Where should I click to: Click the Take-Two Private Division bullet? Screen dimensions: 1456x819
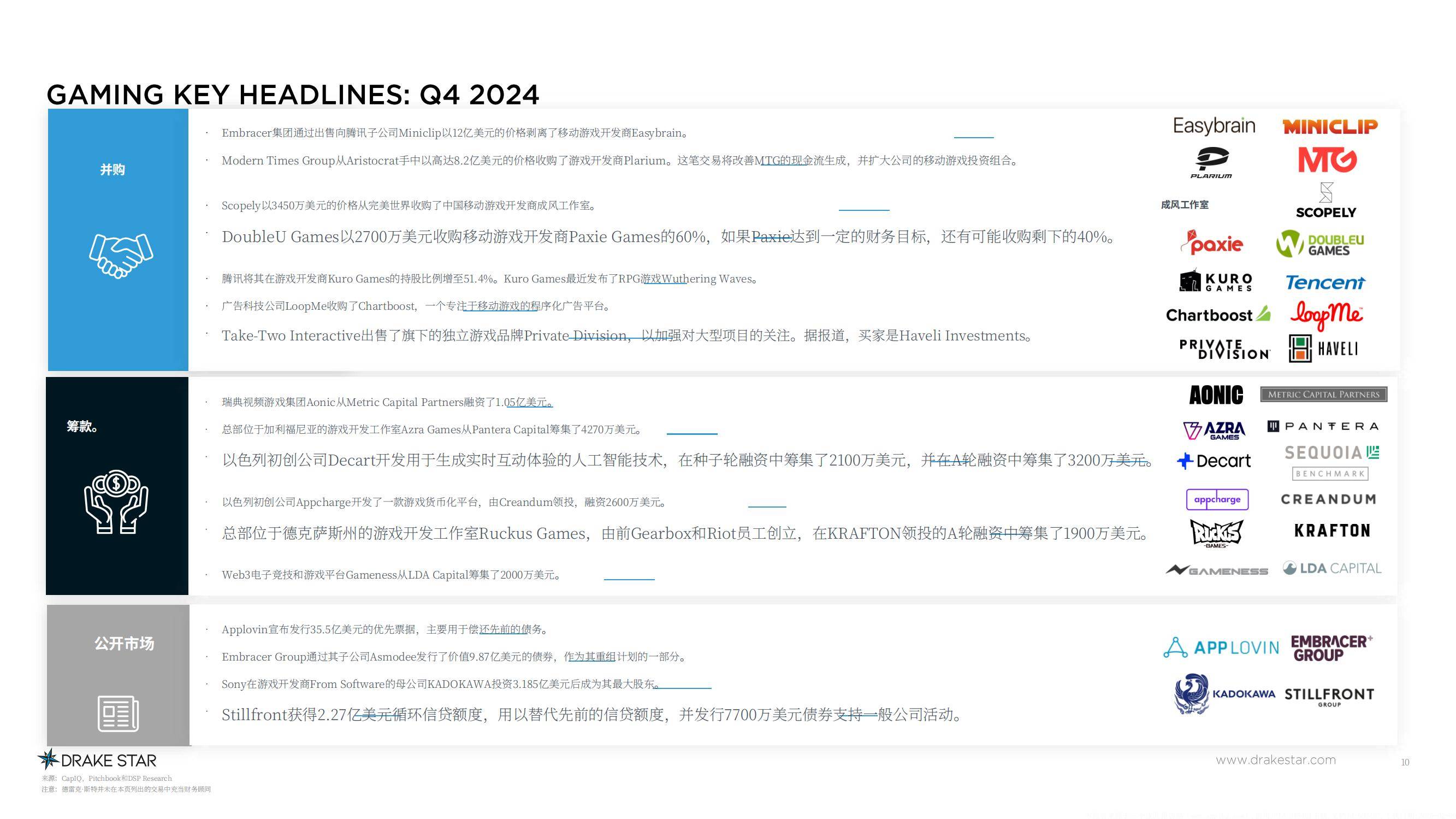pyautogui.click(x=627, y=335)
